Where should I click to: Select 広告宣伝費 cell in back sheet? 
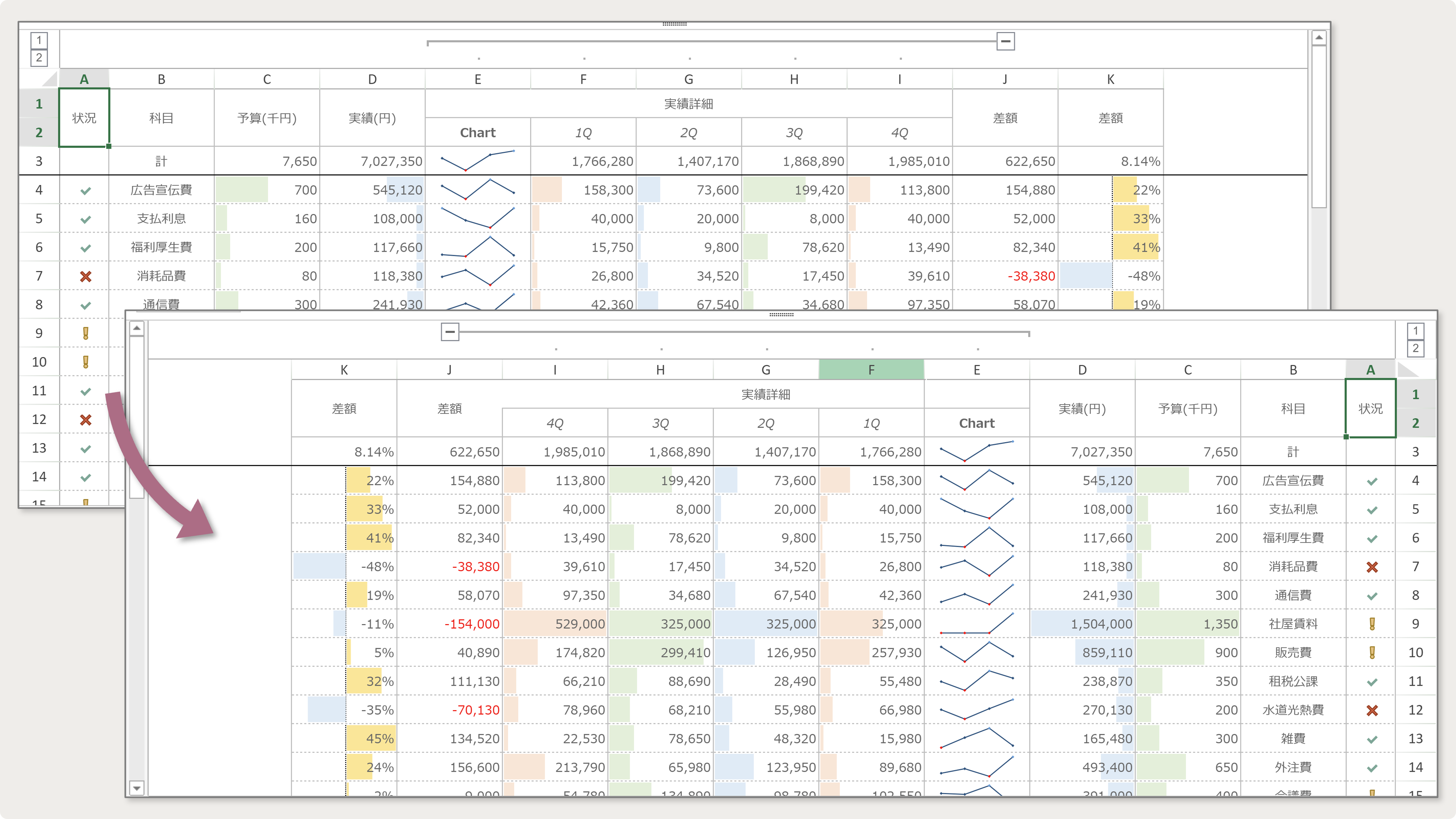pyautogui.click(x=162, y=190)
